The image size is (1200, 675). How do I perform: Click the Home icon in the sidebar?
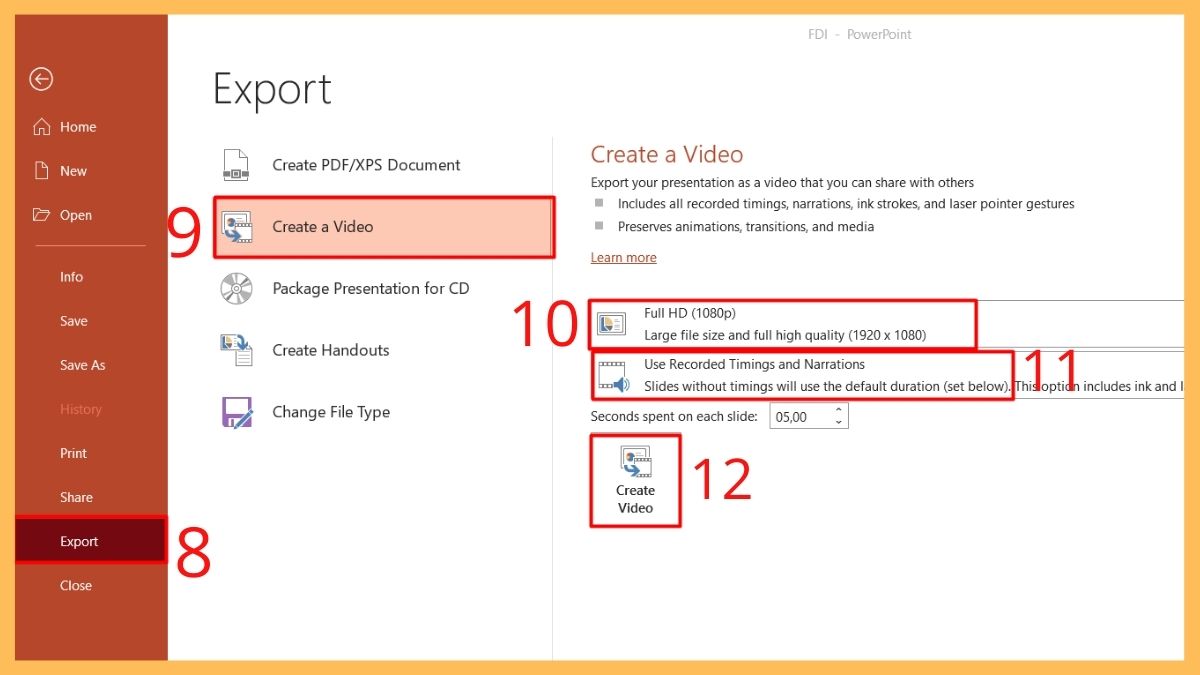point(45,126)
